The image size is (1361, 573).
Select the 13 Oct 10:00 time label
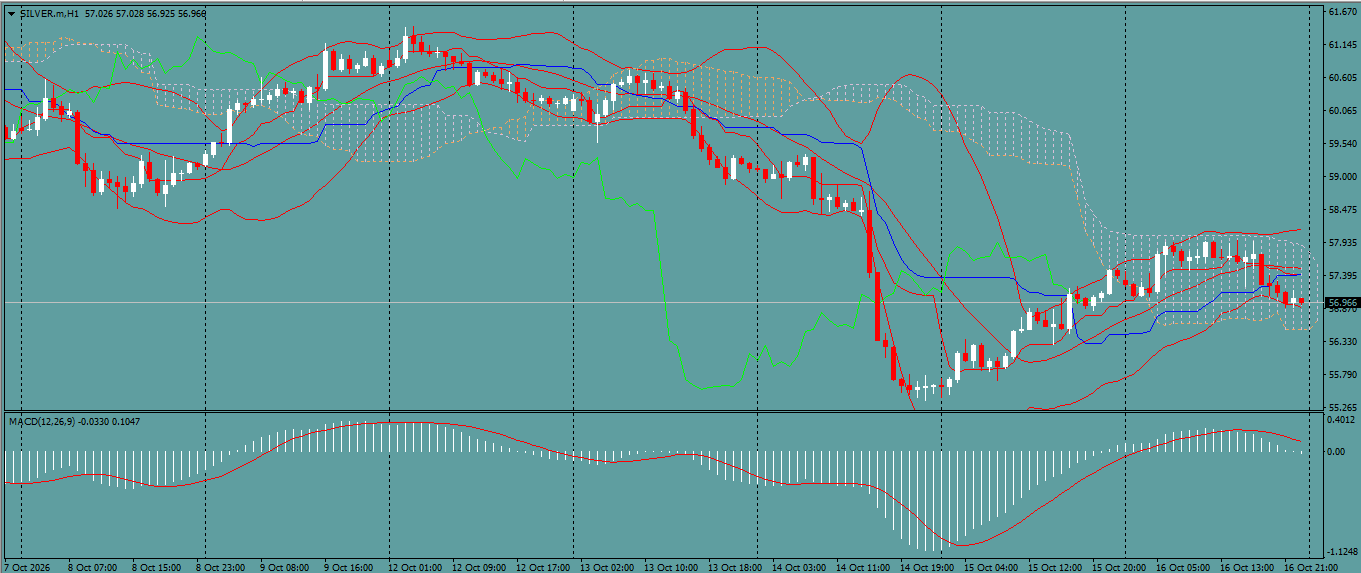click(672, 567)
